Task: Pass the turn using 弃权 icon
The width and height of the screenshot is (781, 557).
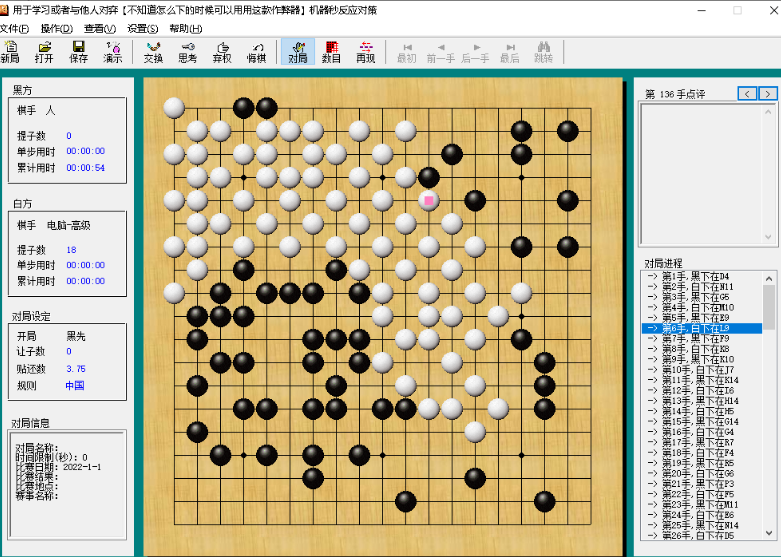Action: pos(222,52)
